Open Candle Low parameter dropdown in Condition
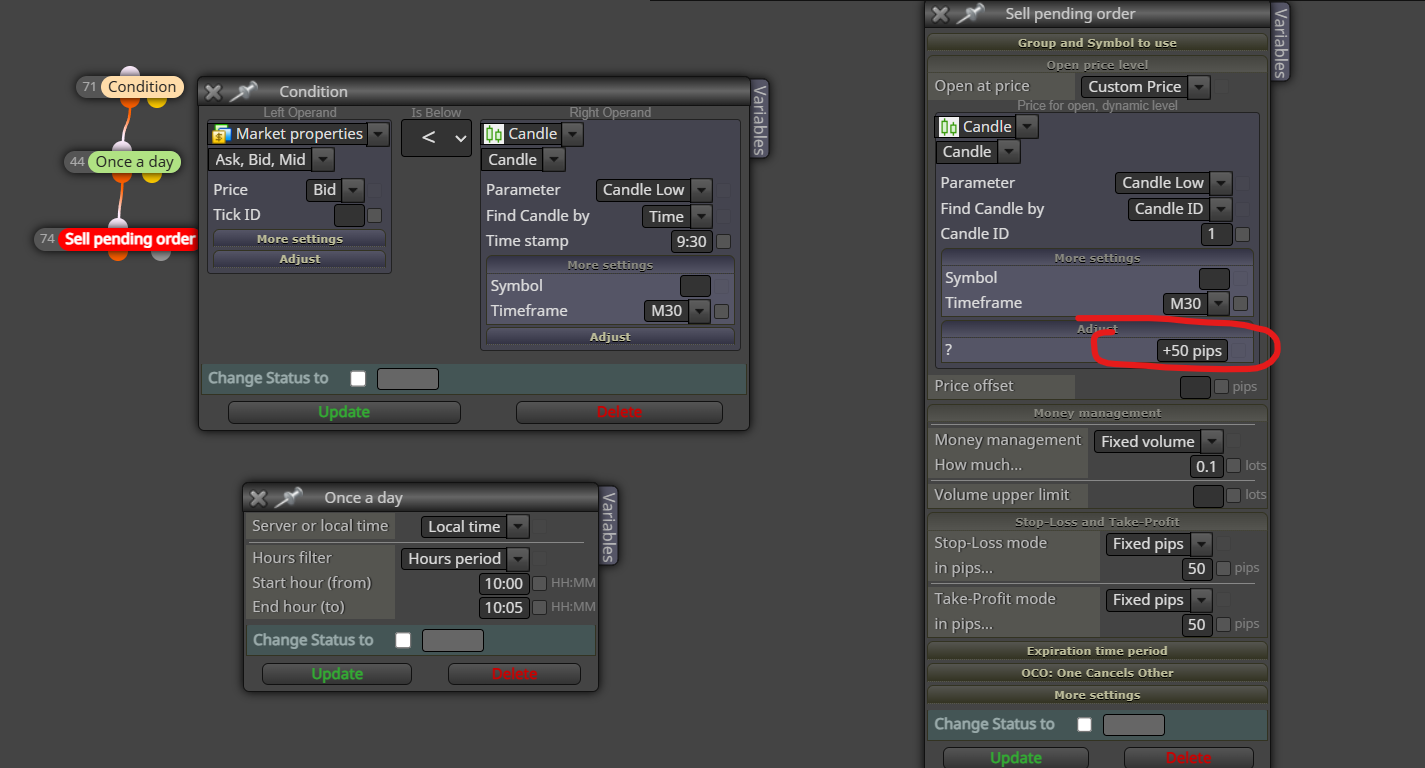 [x=701, y=190]
